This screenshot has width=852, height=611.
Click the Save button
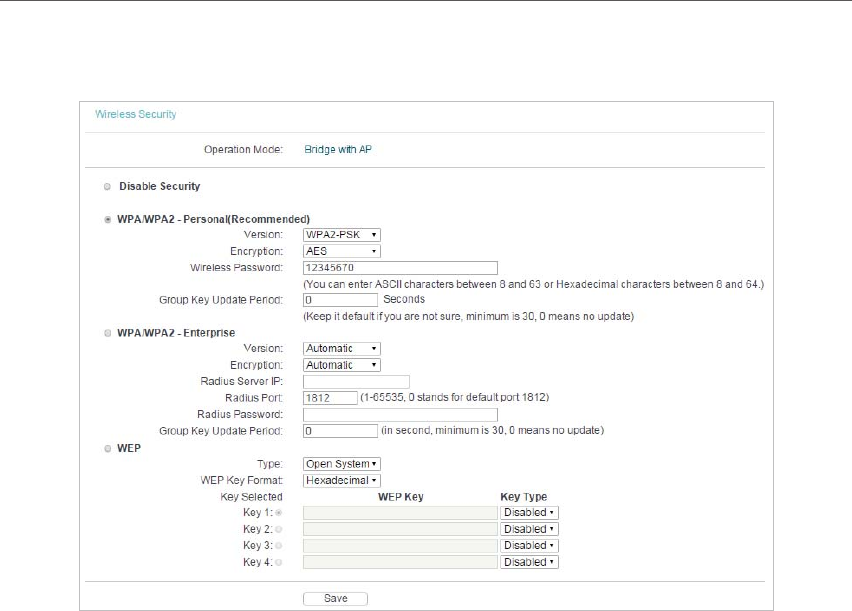click(x=335, y=598)
